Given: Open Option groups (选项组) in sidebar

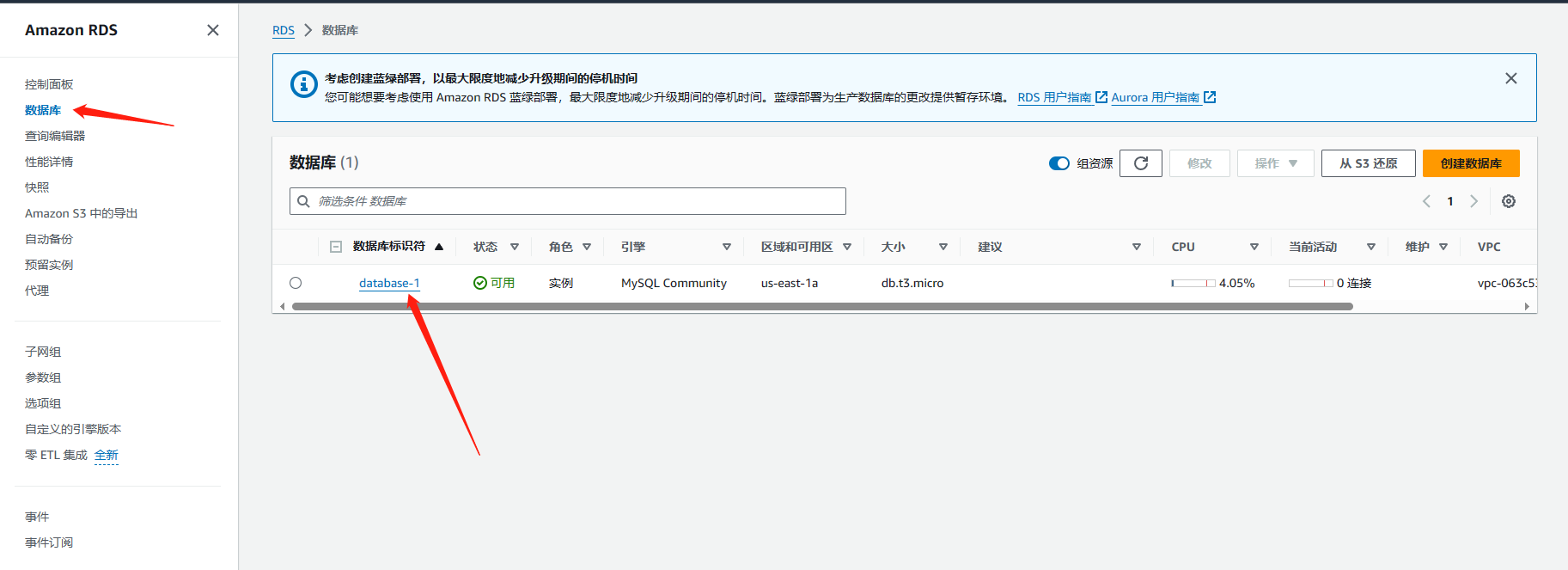Looking at the screenshot, I should (43, 403).
